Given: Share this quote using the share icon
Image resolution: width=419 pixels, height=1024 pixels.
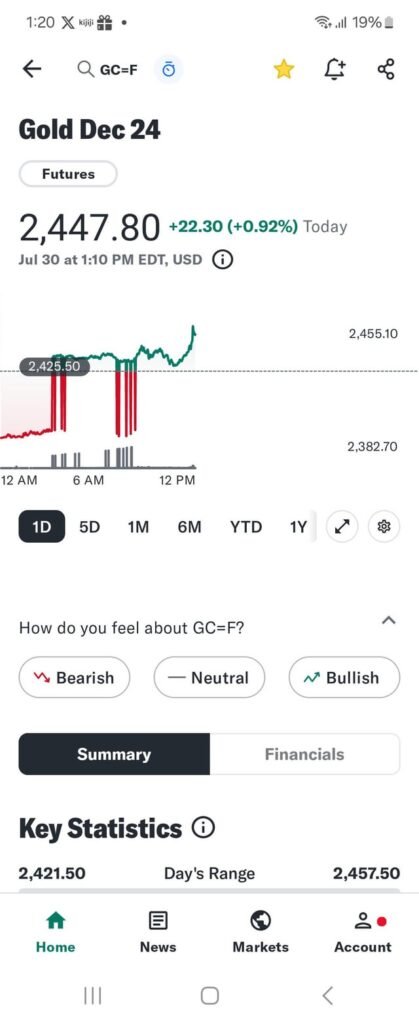Looking at the screenshot, I should pos(386,69).
